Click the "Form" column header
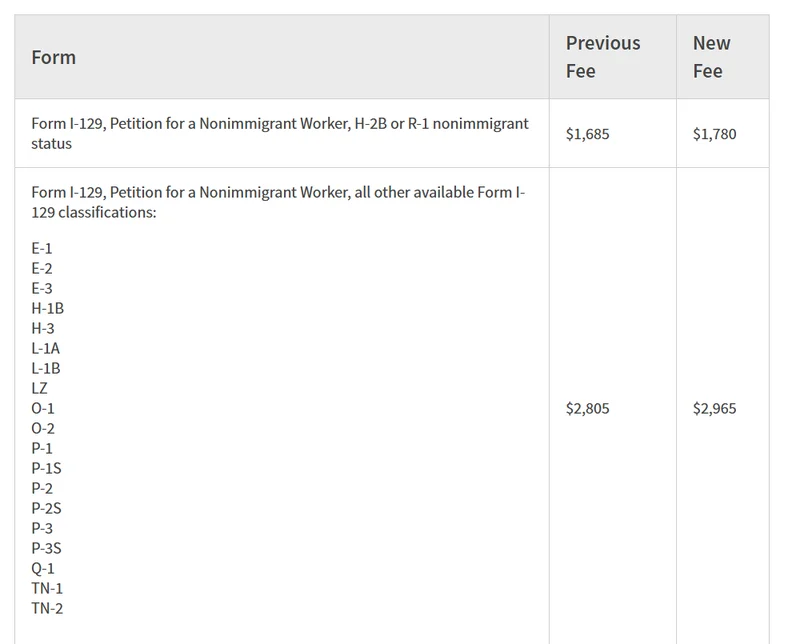800x644 pixels. coord(54,57)
